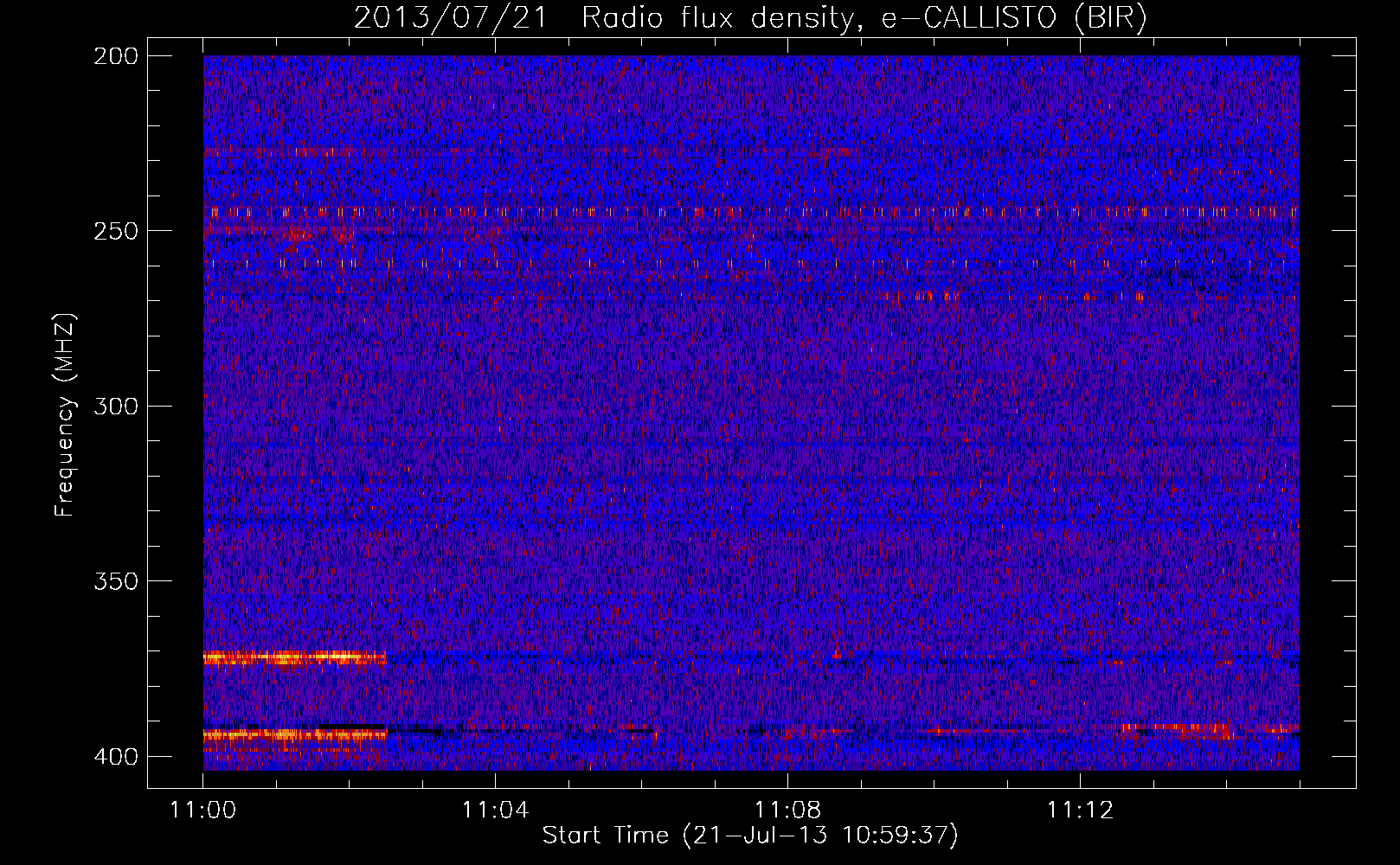
Task: Click the 'Start Time (21-Jul-13 10:59:37)' label
Action: point(750,836)
